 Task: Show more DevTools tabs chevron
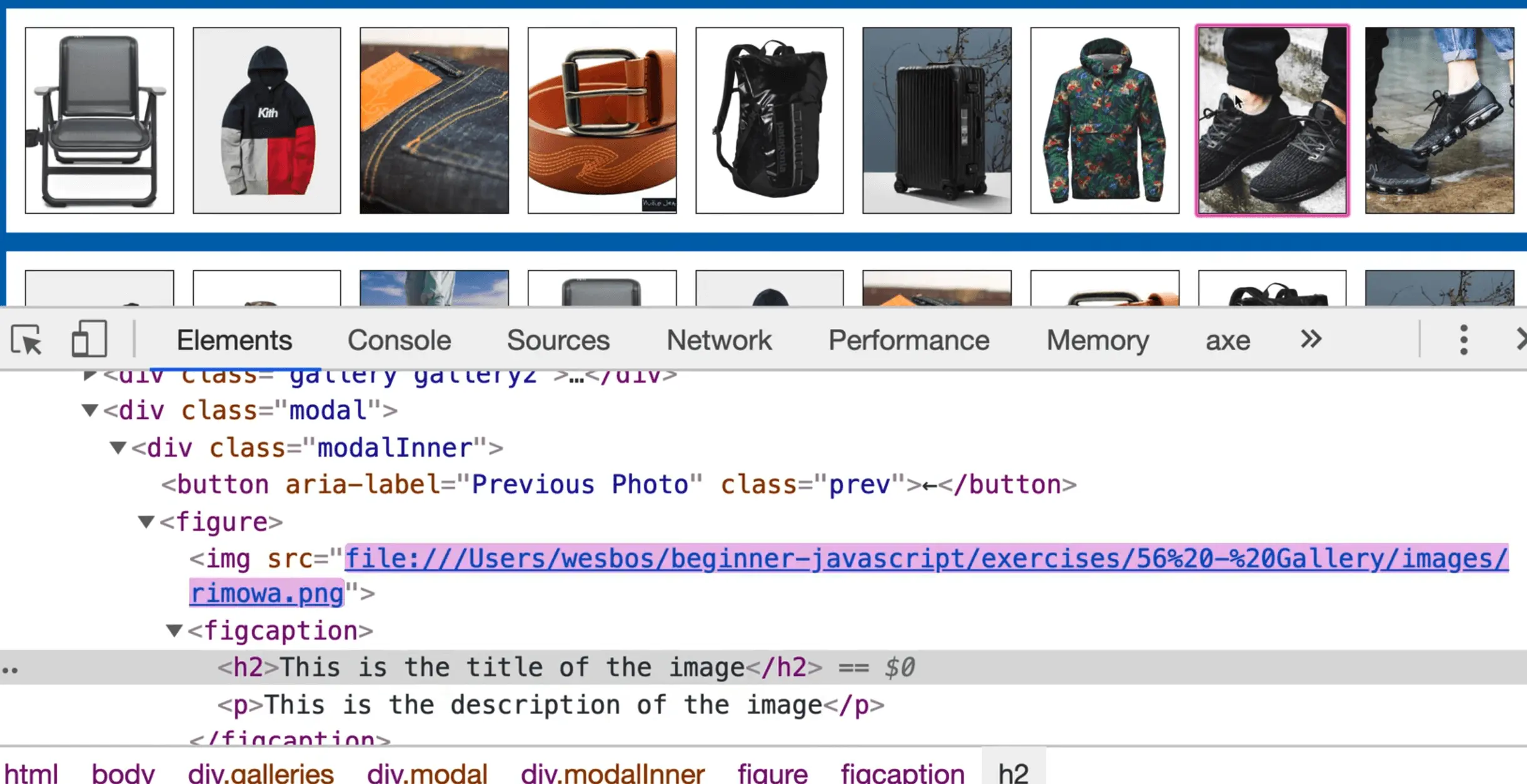click(x=1311, y=339)
